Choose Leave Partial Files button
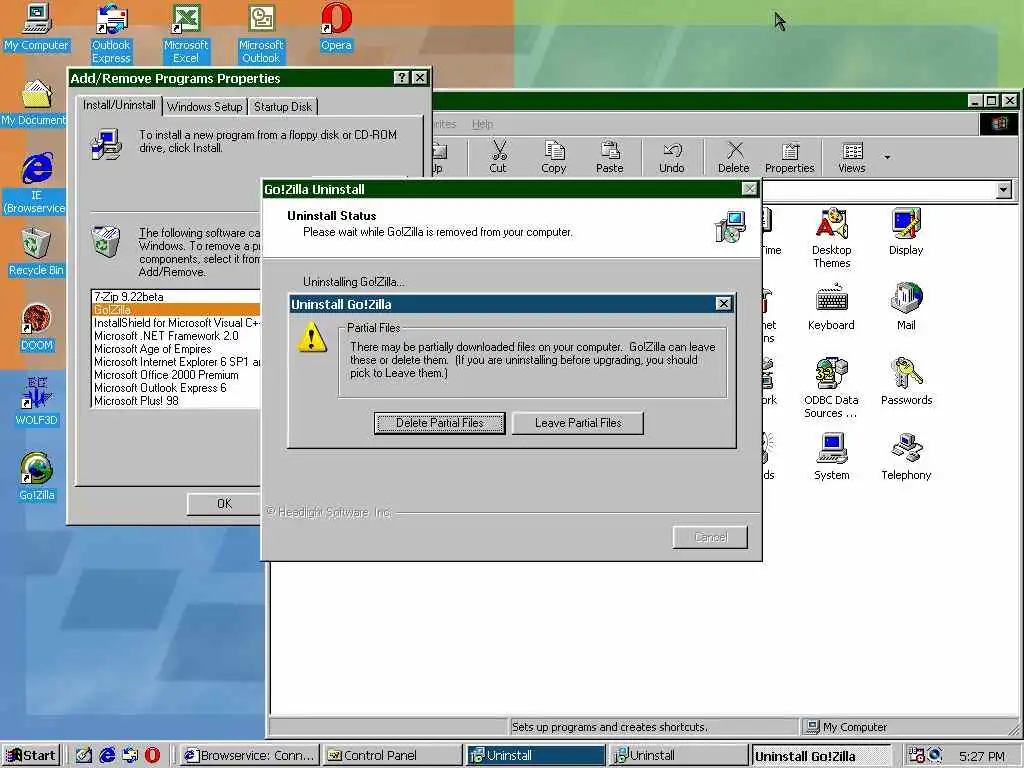1024x768 pixels. [578, 423]
